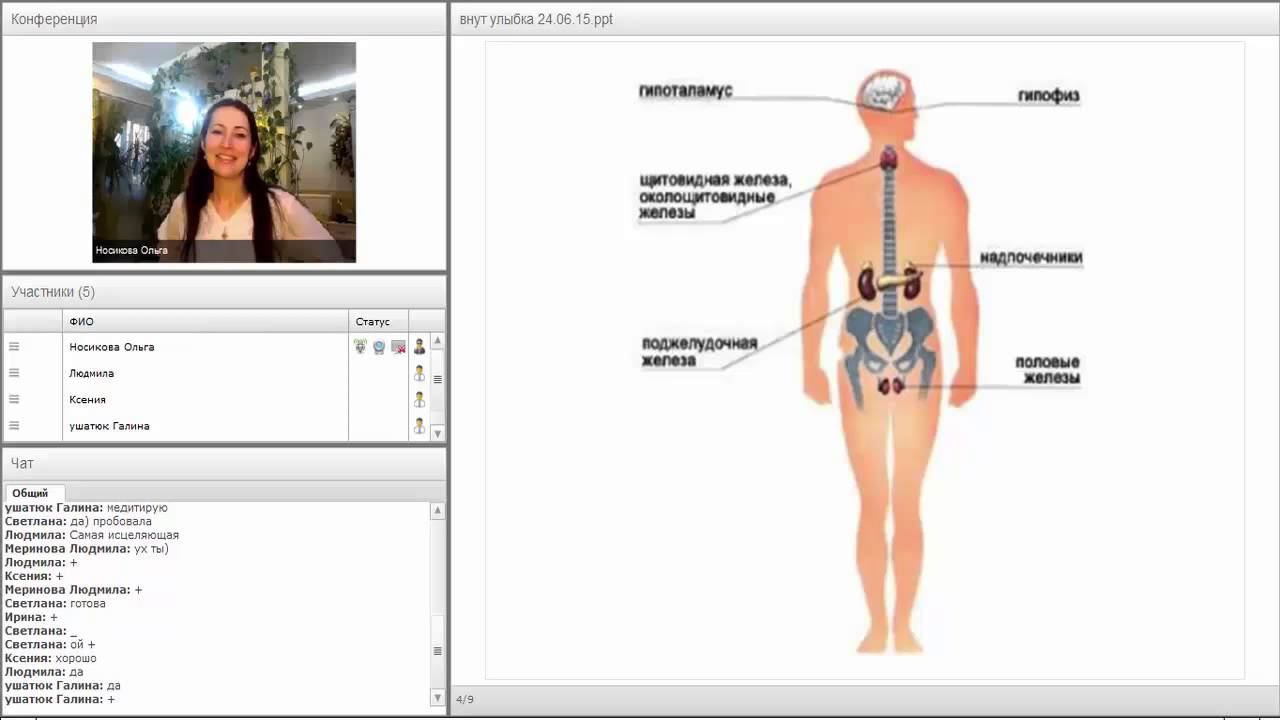Click chat message 'Ирина: +'
This screenshot has width=1280, height=720.
tap(31, 617)
